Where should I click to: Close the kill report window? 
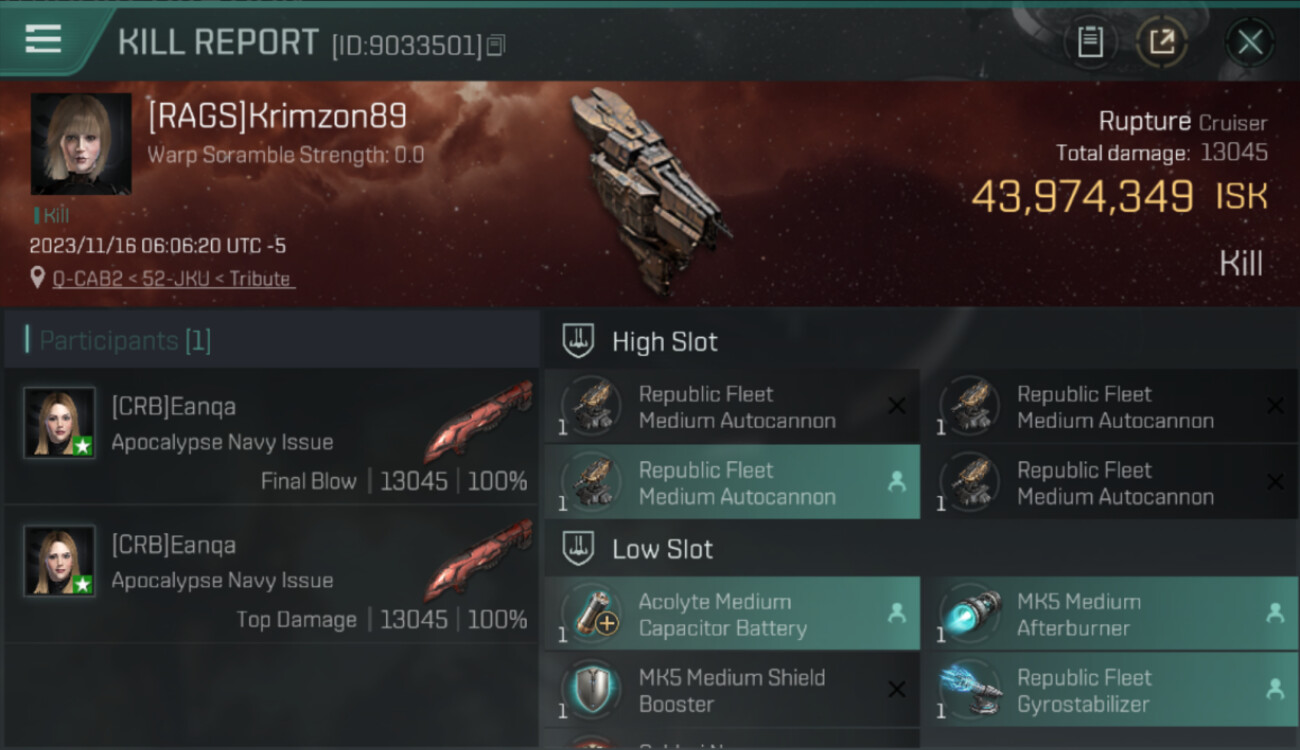point(1250,42)
